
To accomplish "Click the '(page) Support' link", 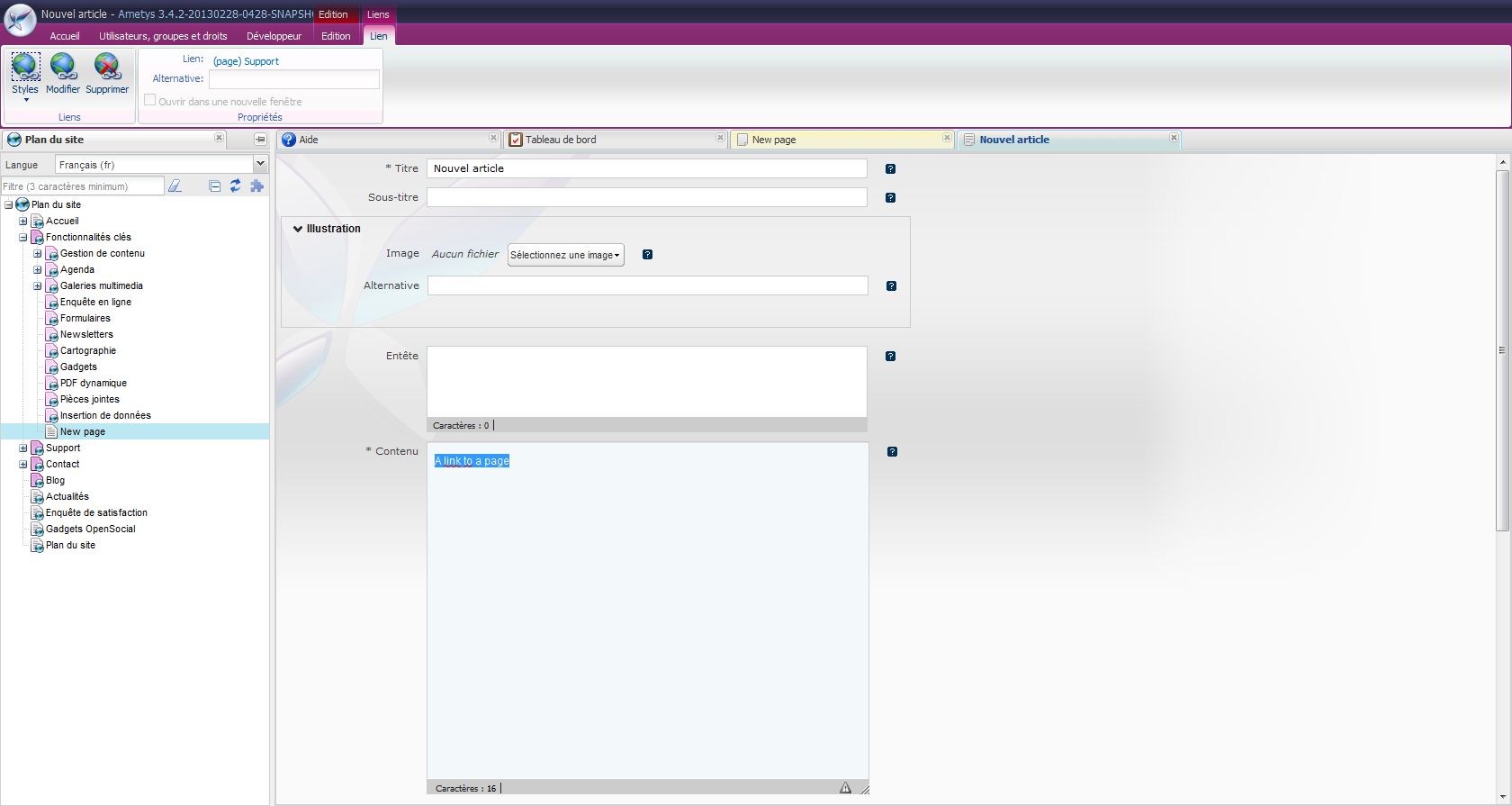I will tap(246, 61).
